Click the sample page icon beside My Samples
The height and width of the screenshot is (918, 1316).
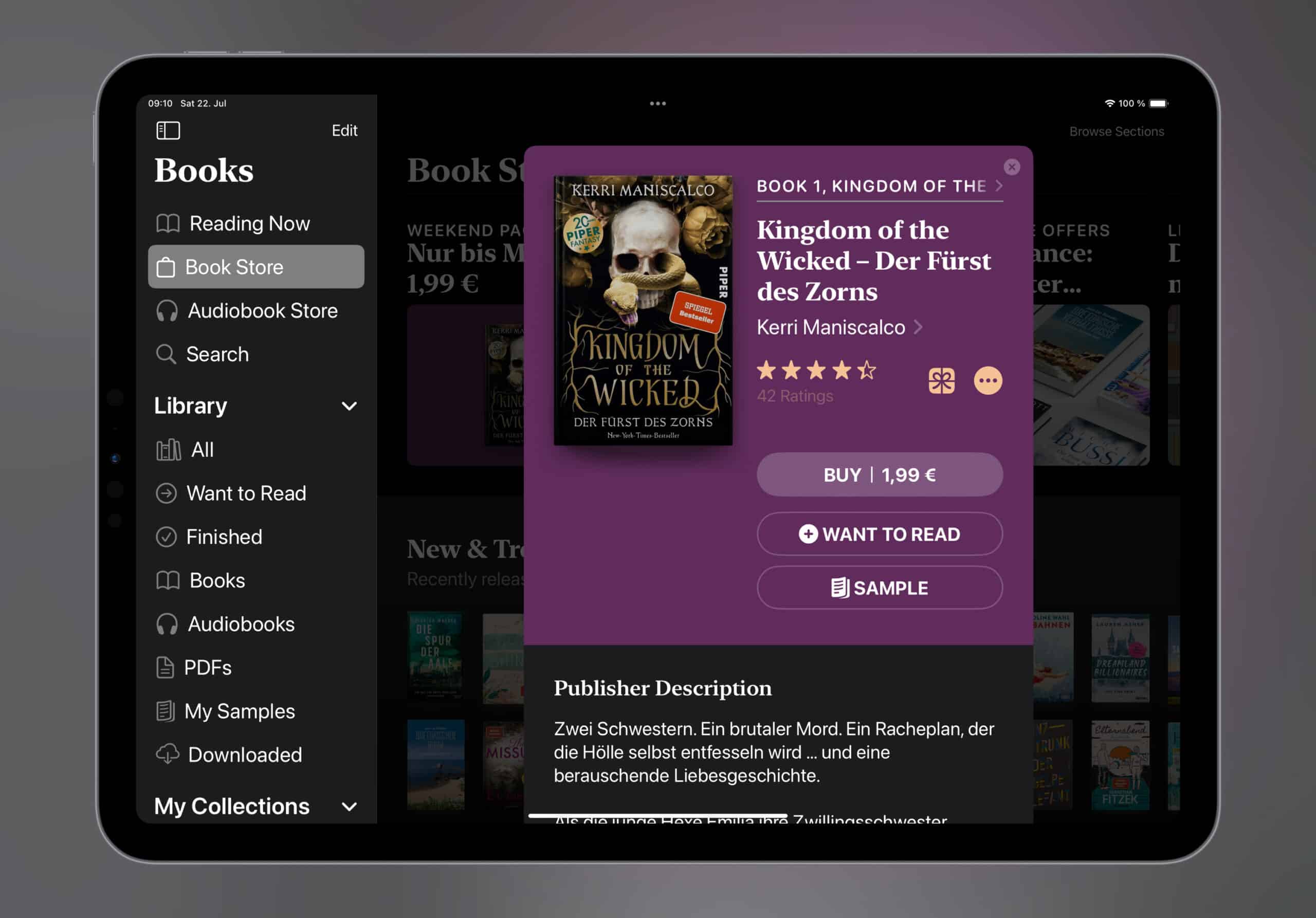166,711
